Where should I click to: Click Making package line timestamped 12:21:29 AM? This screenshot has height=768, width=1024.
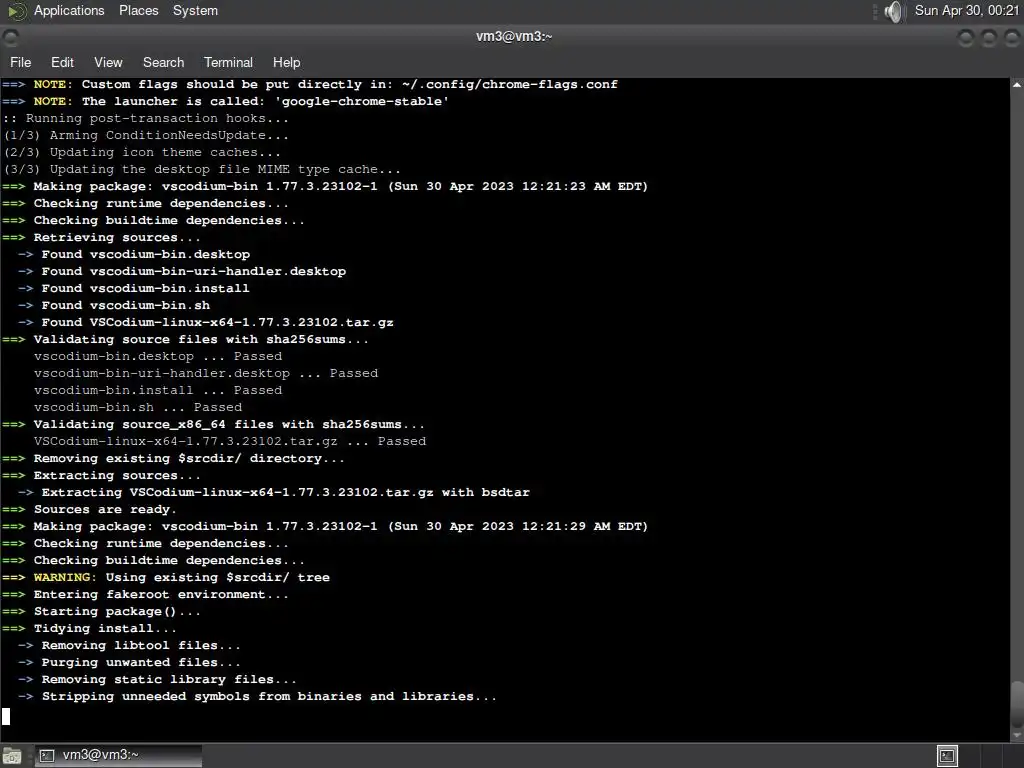[x=325, y=526]
